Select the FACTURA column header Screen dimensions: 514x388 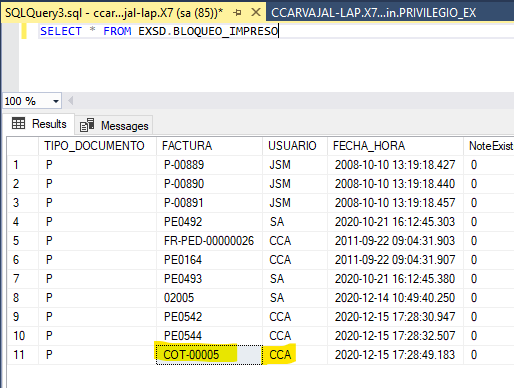tap(209, 146)
